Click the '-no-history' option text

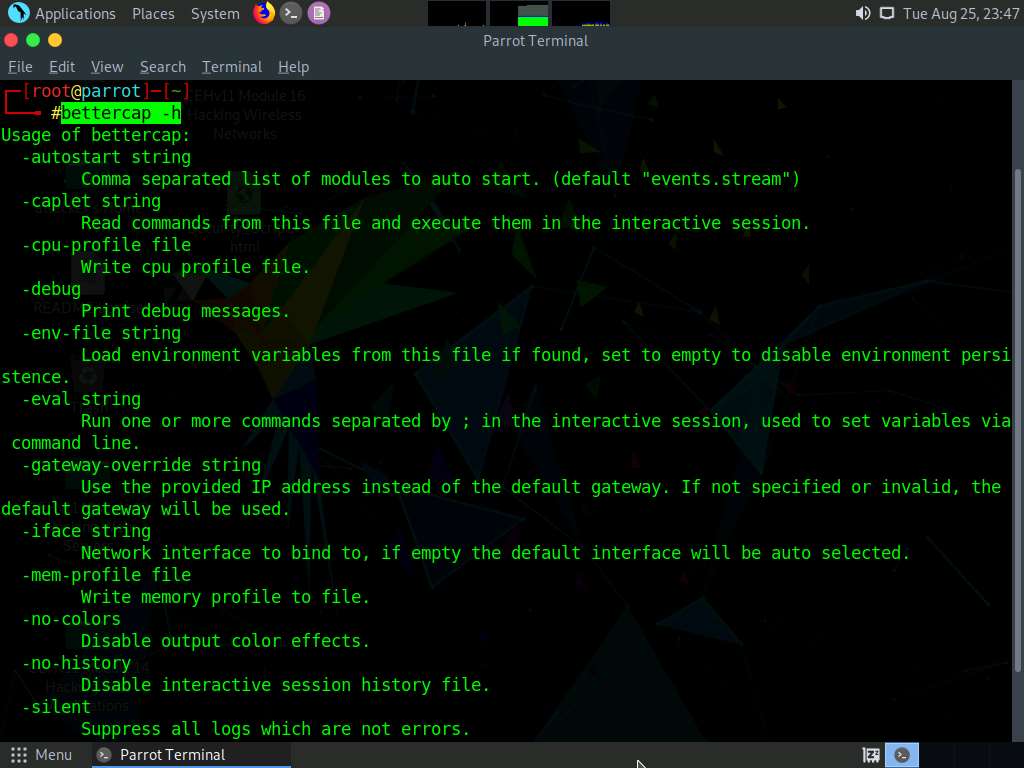(76, 663)
